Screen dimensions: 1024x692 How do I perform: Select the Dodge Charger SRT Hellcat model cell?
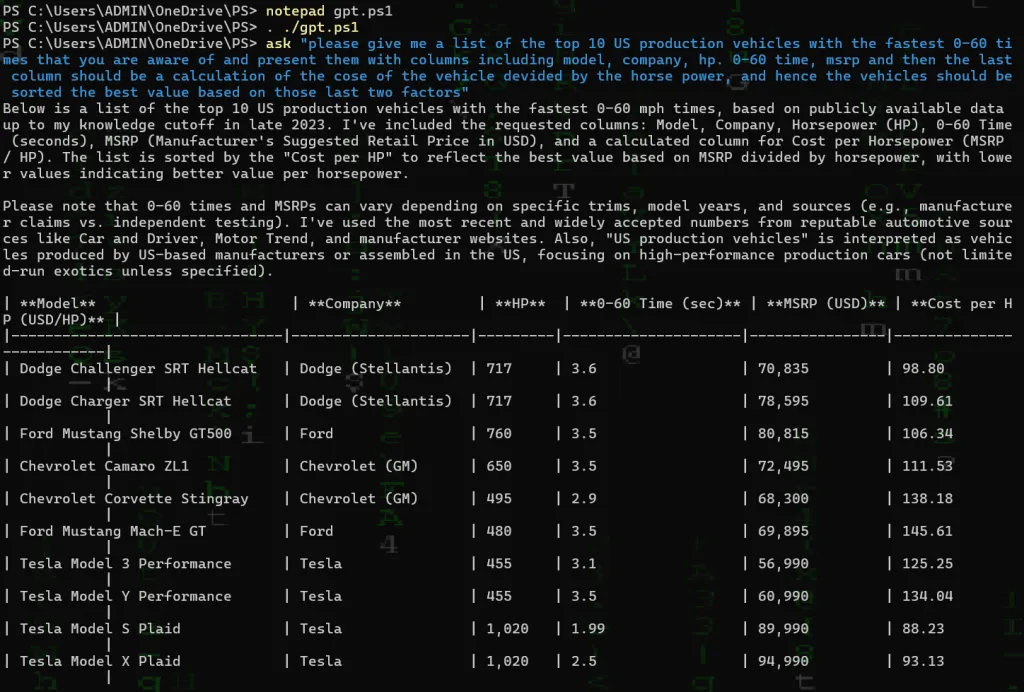pos(125,401)
